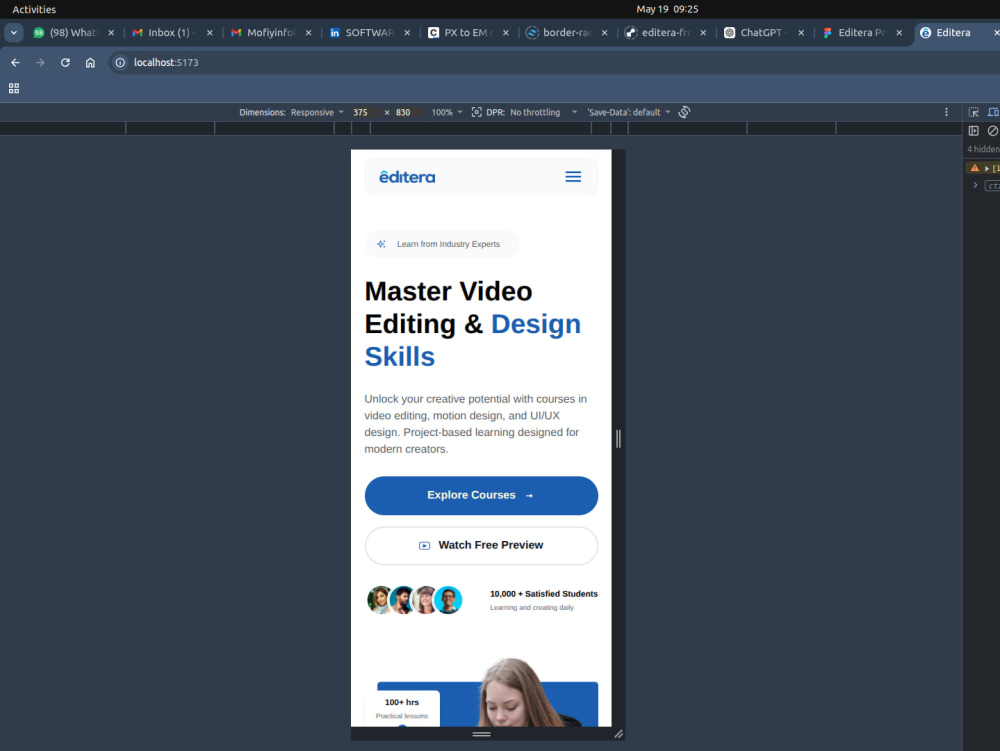Close the PX to EM tab
Screen dimensions: 1000x751
click(506, 33)
